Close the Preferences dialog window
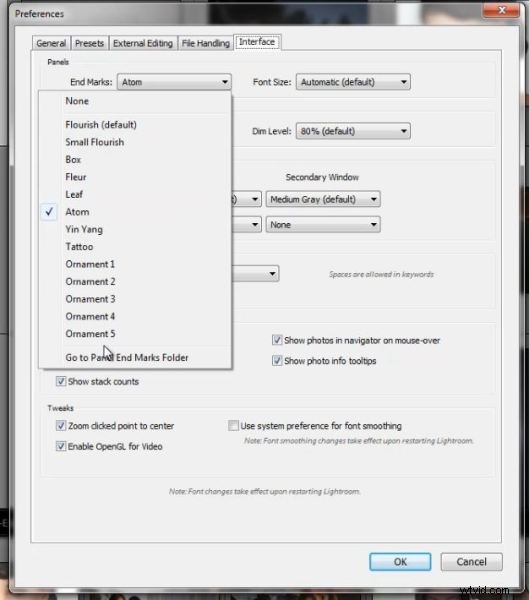529x600 pixels. [502, 10]
